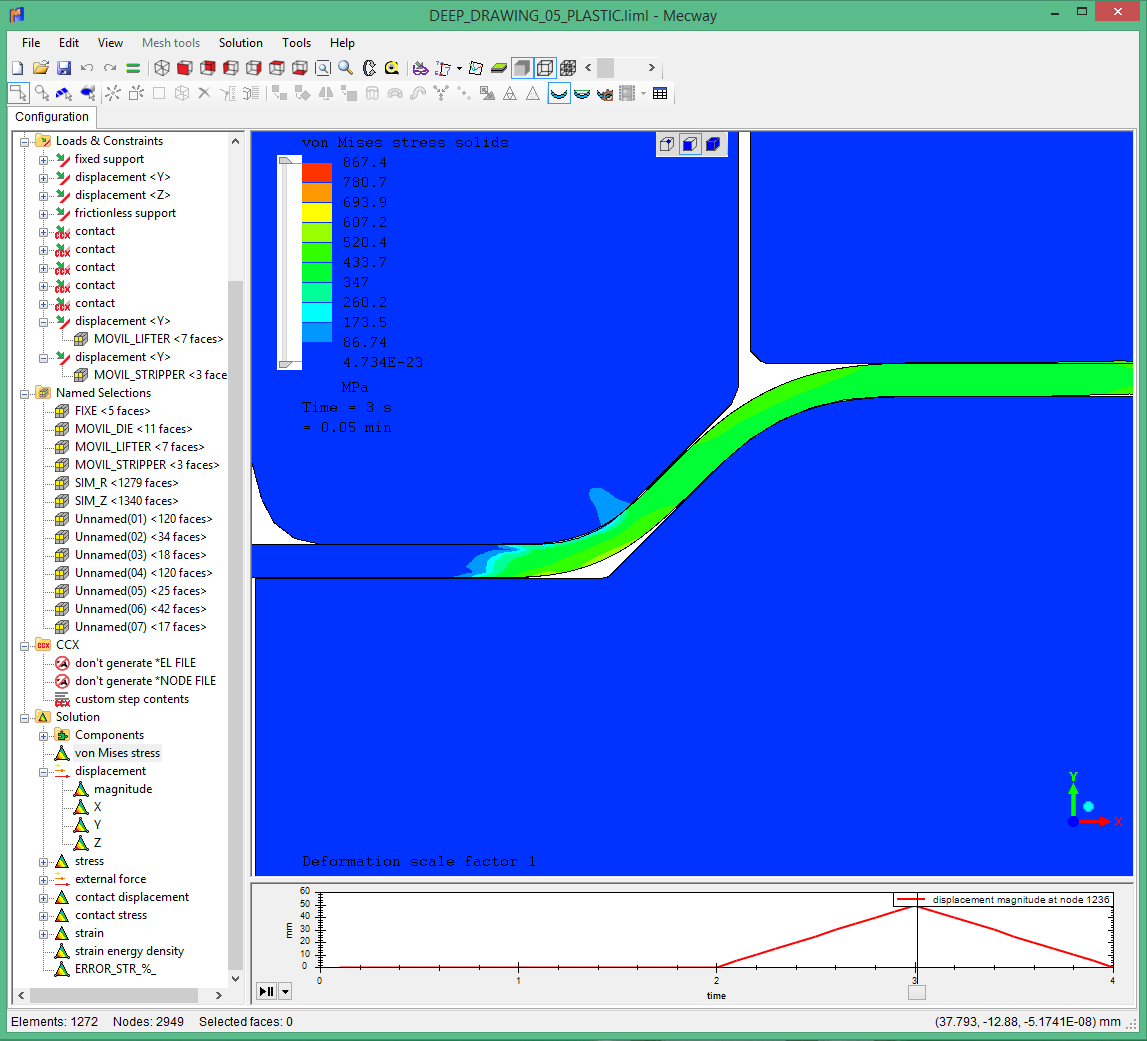
Task: Click the animation filmstrip icon
Action: pos(627,93)
